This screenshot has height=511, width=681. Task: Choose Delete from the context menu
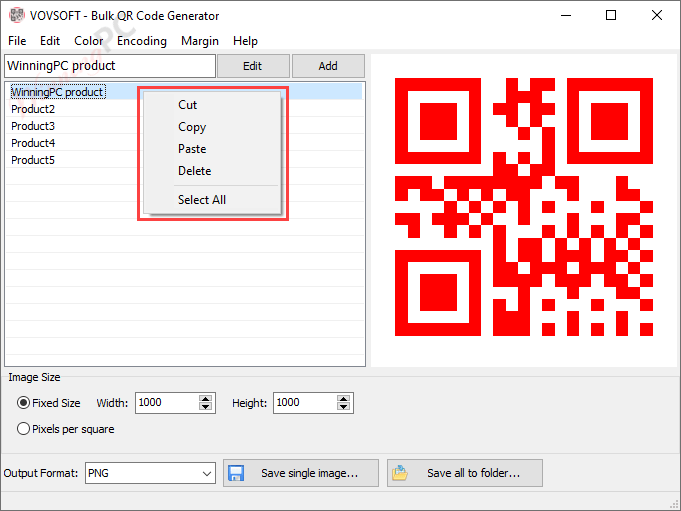coord(213,171)
